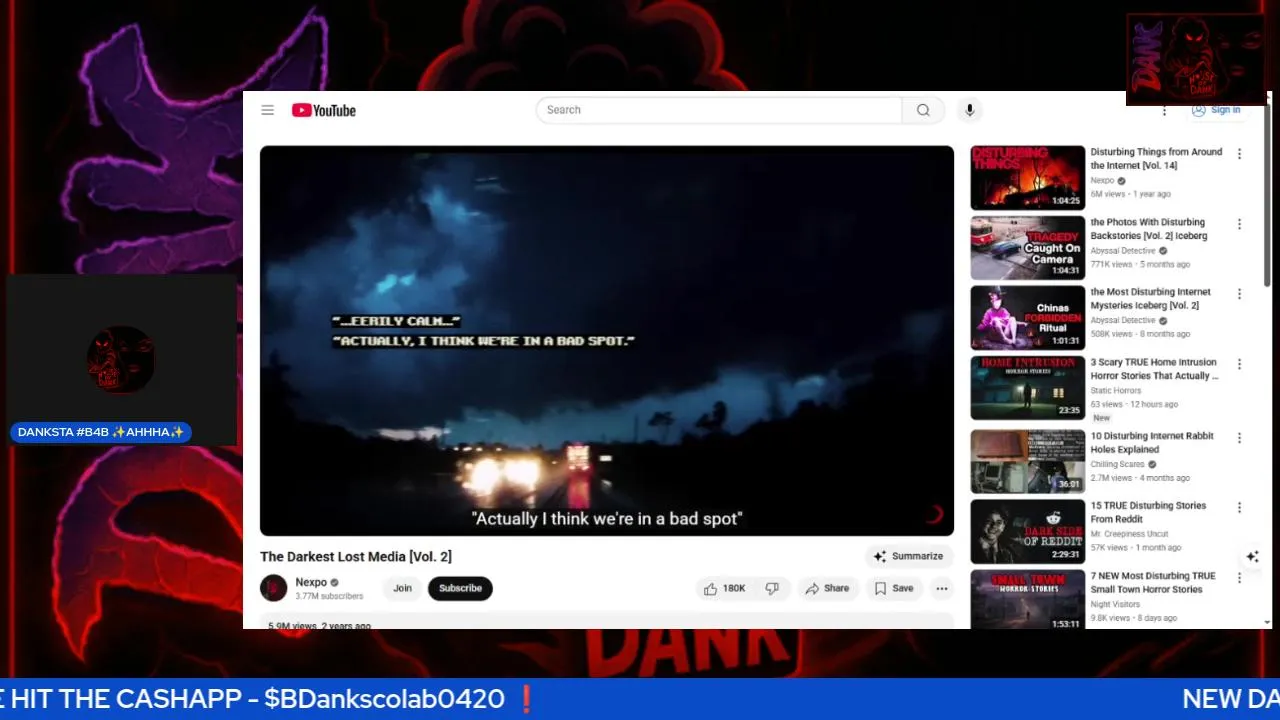Open options for 10 Disturbing Internet Rabbit Holes
Screen dimensions: 1280x720
(1239, 438)
